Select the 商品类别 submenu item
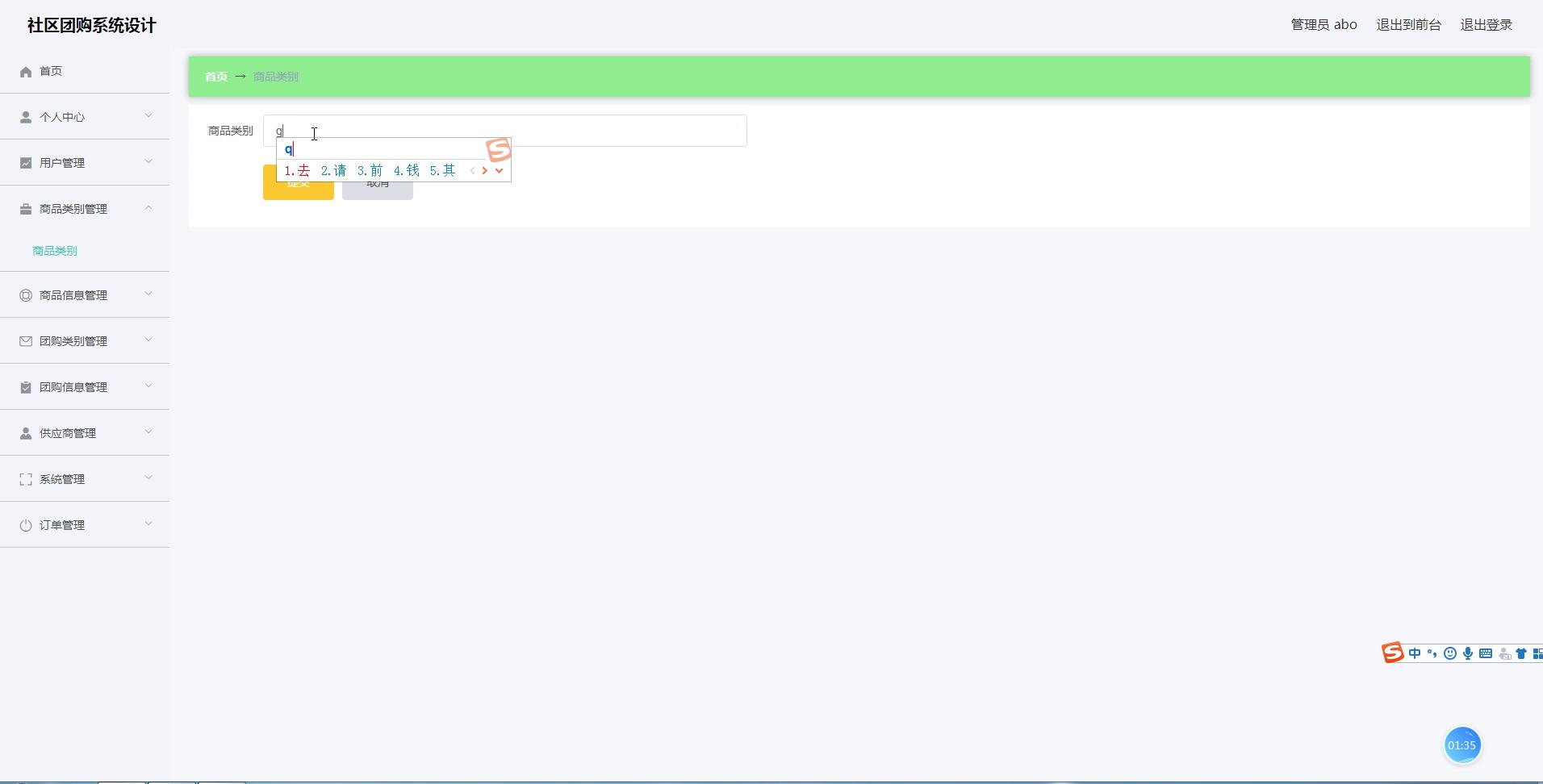This screenshot has height=784, width=1543. 55,251
